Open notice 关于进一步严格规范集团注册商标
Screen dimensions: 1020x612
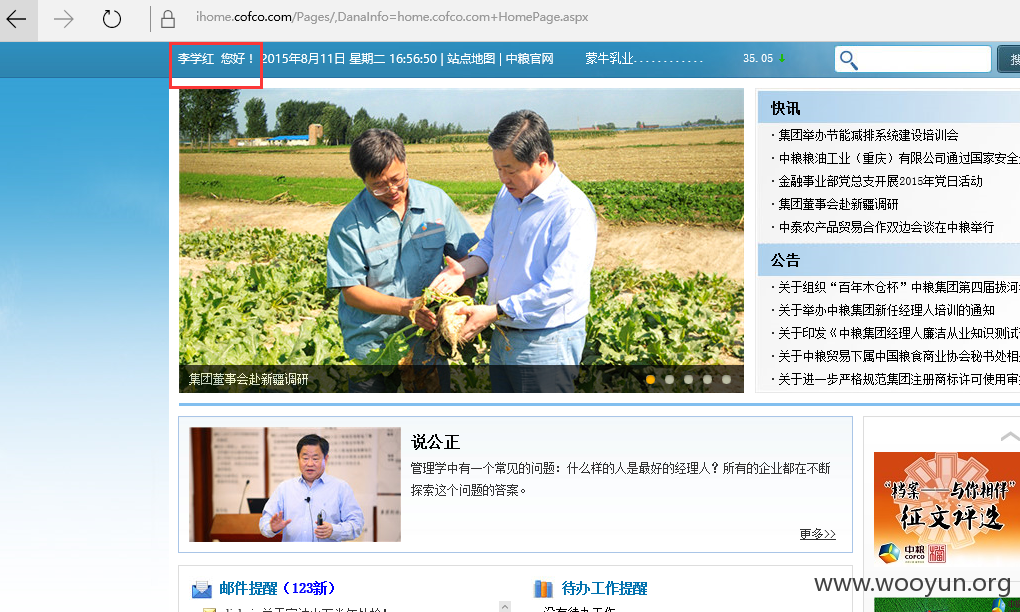pyautogui.click(x=898, y=379)
